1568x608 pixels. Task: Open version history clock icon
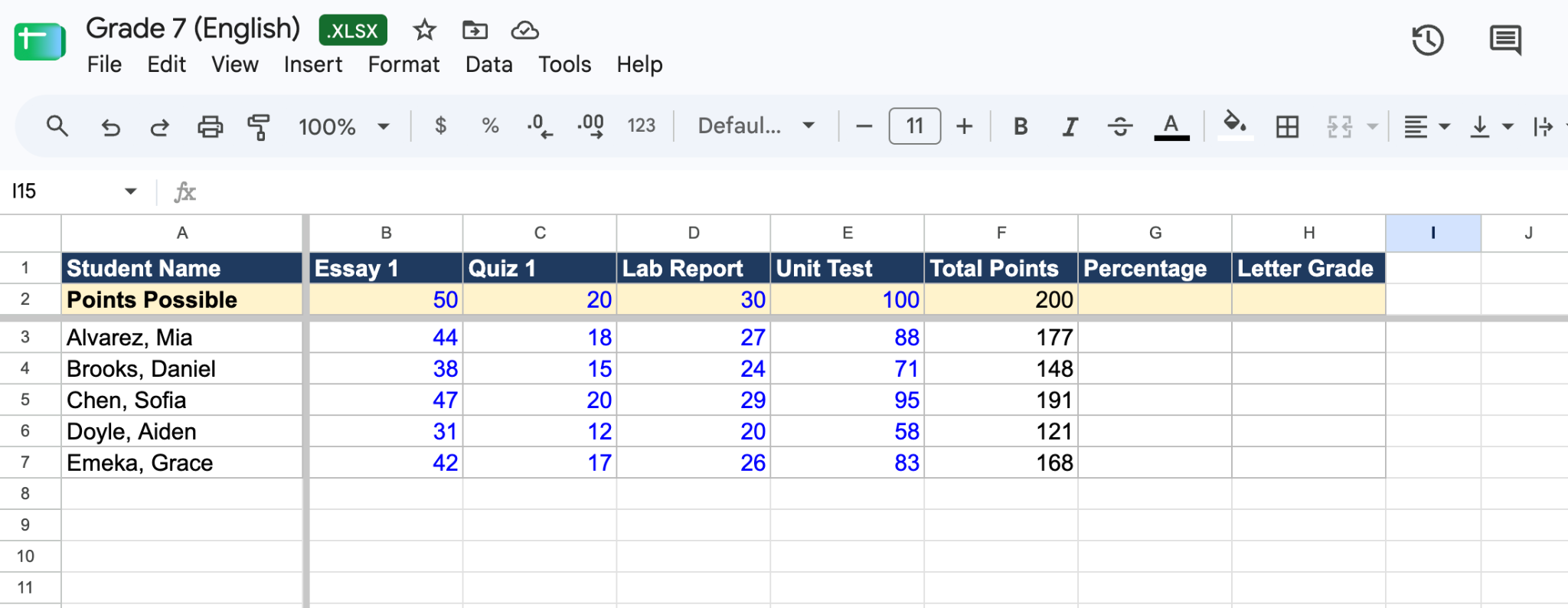[x=1427, y=41]
